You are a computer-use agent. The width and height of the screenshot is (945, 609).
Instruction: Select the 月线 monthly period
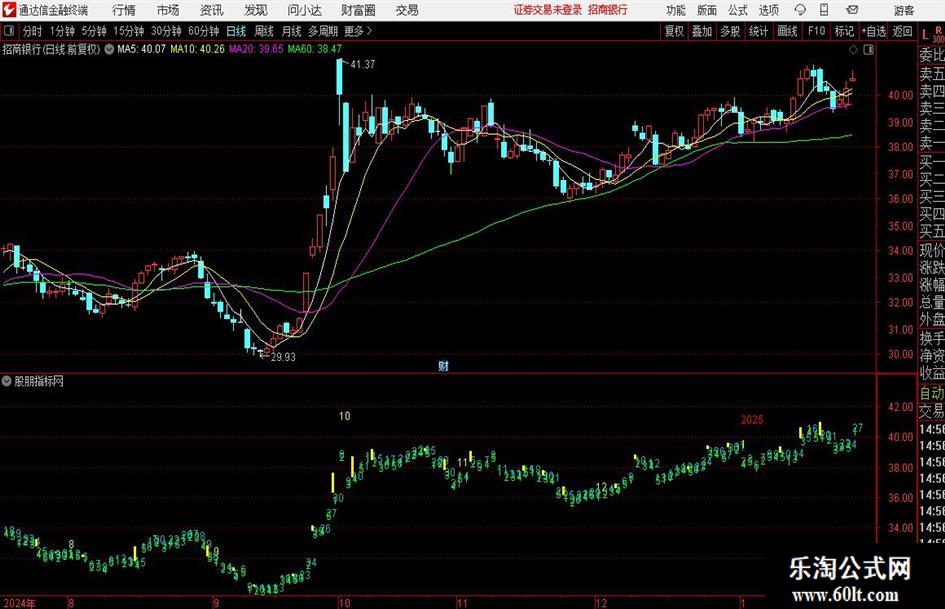(292, 31)
